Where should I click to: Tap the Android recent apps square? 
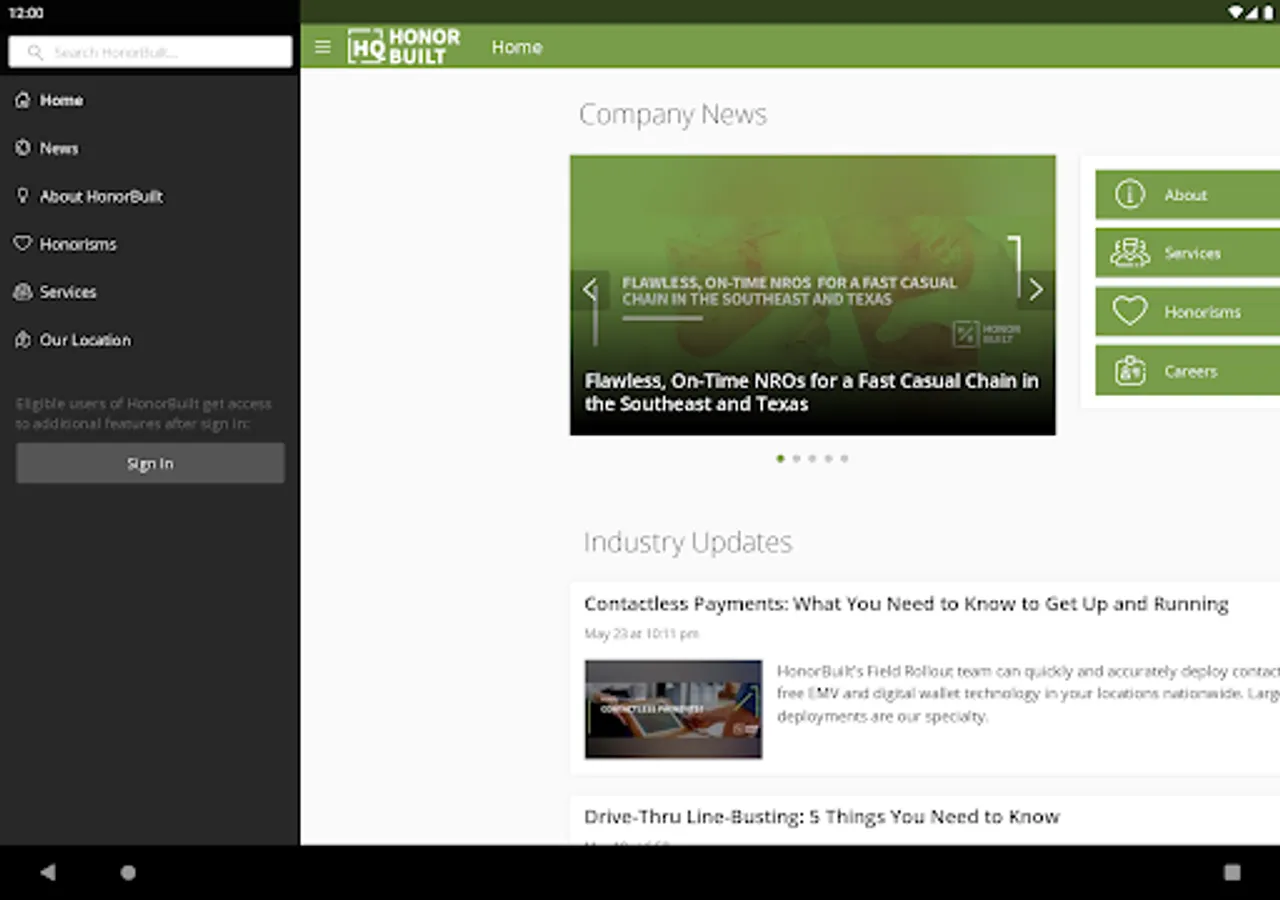1232,872
